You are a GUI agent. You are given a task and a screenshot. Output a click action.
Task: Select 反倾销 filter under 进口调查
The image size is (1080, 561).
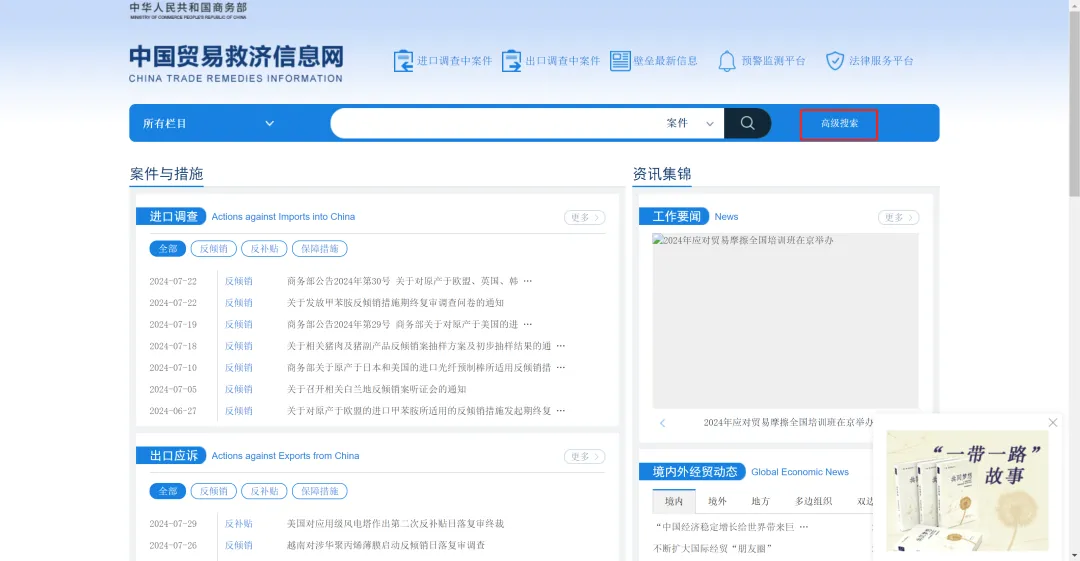tap(214, 249)
